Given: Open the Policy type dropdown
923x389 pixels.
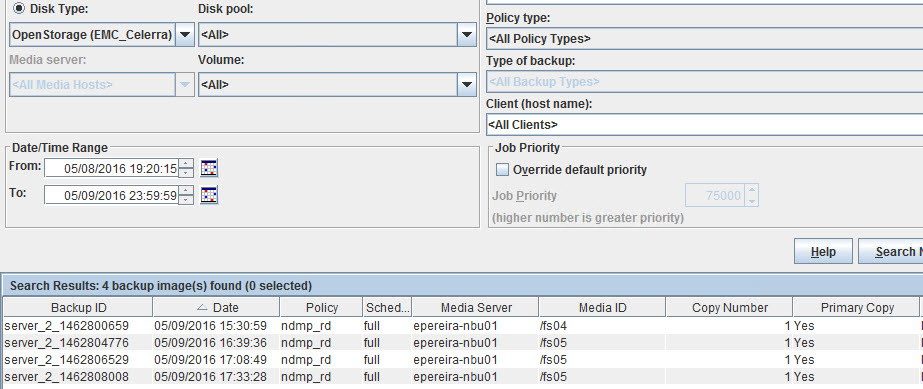Looking at the screenshot, I should [705, 39].
